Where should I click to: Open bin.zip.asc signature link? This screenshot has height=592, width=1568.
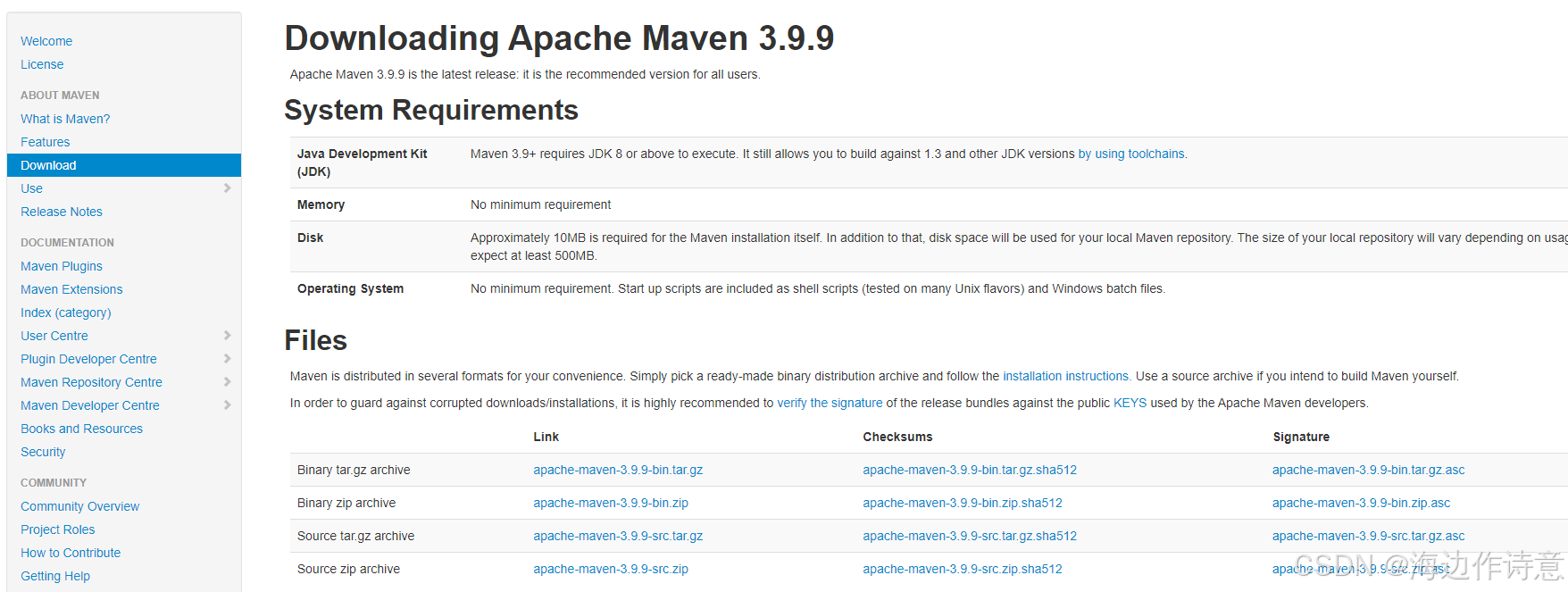tap(1361, 503)
